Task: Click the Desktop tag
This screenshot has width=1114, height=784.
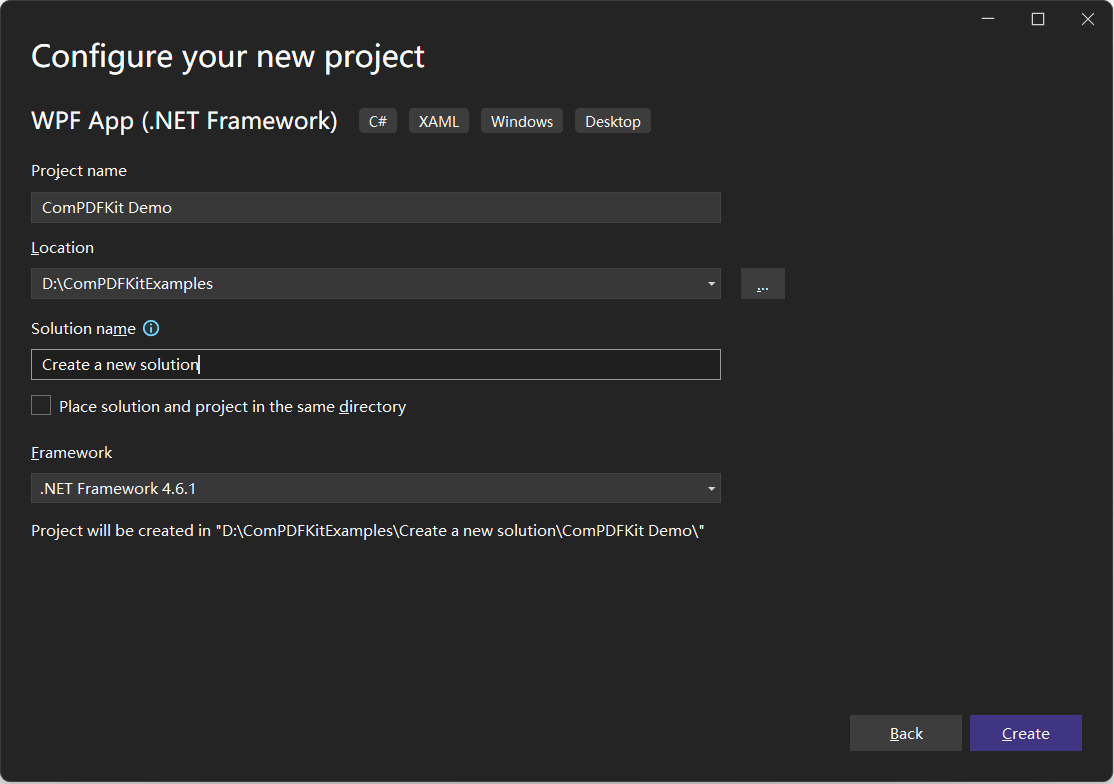Action: pyautogui.click(x=612, y=121)
